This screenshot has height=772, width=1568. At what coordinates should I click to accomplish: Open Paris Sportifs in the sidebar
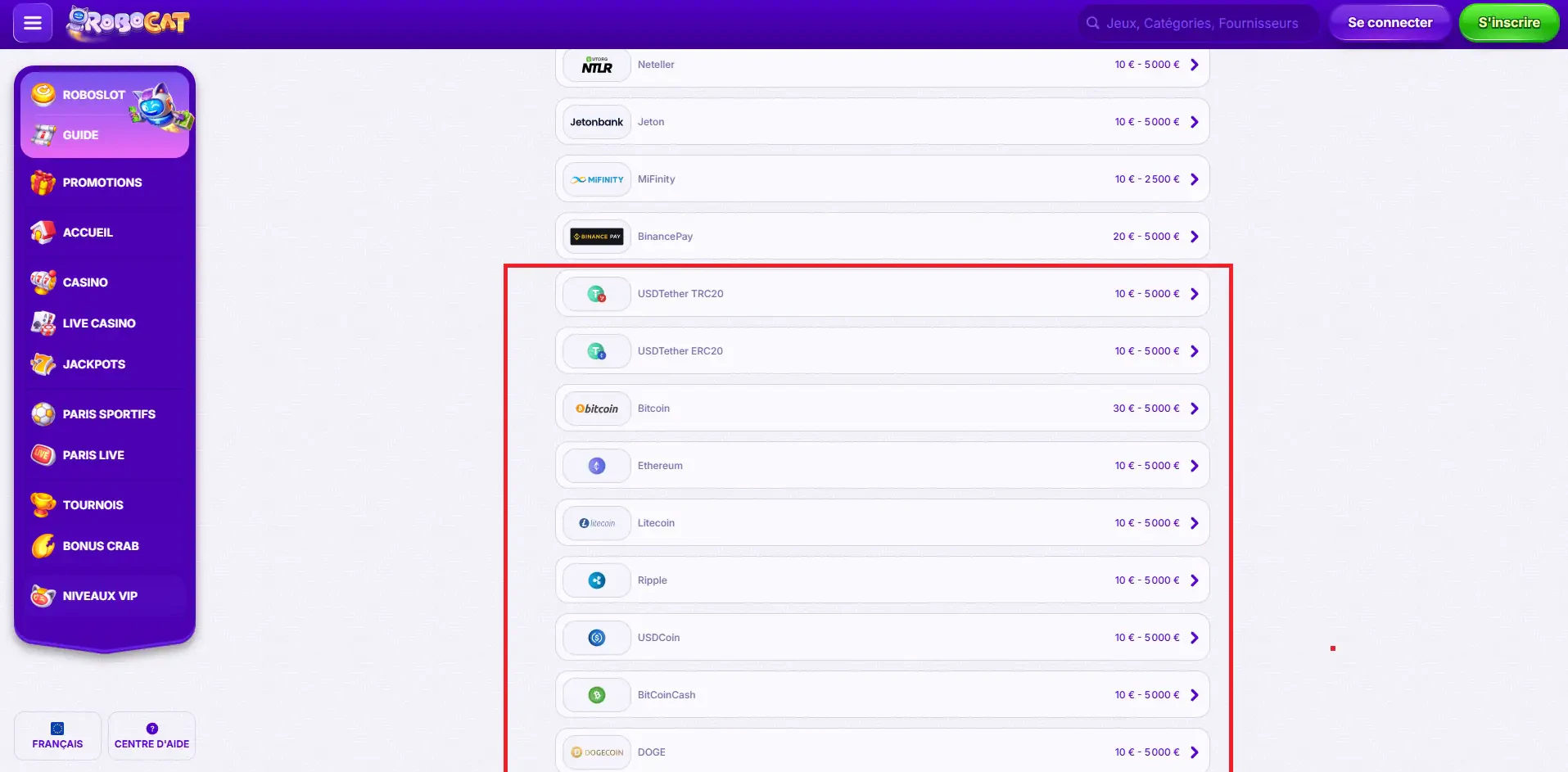tap(109, 414)
